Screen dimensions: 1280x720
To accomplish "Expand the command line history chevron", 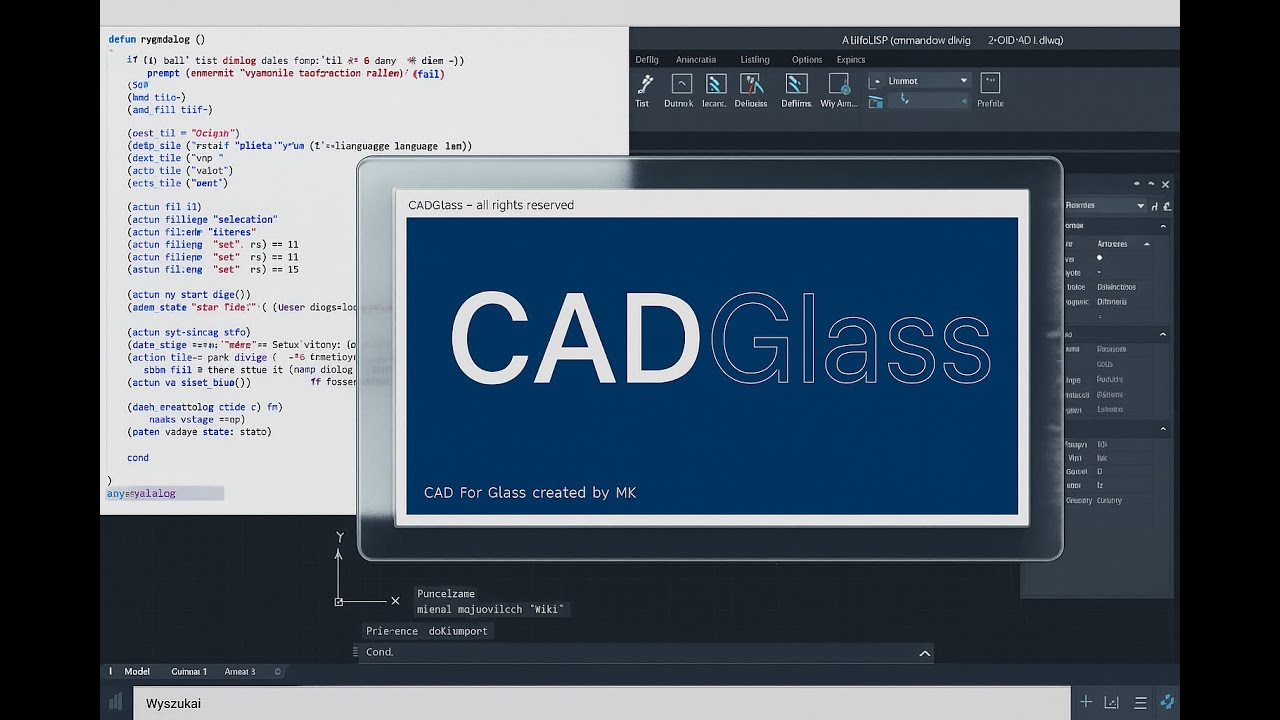I will [x=925, y=653].
